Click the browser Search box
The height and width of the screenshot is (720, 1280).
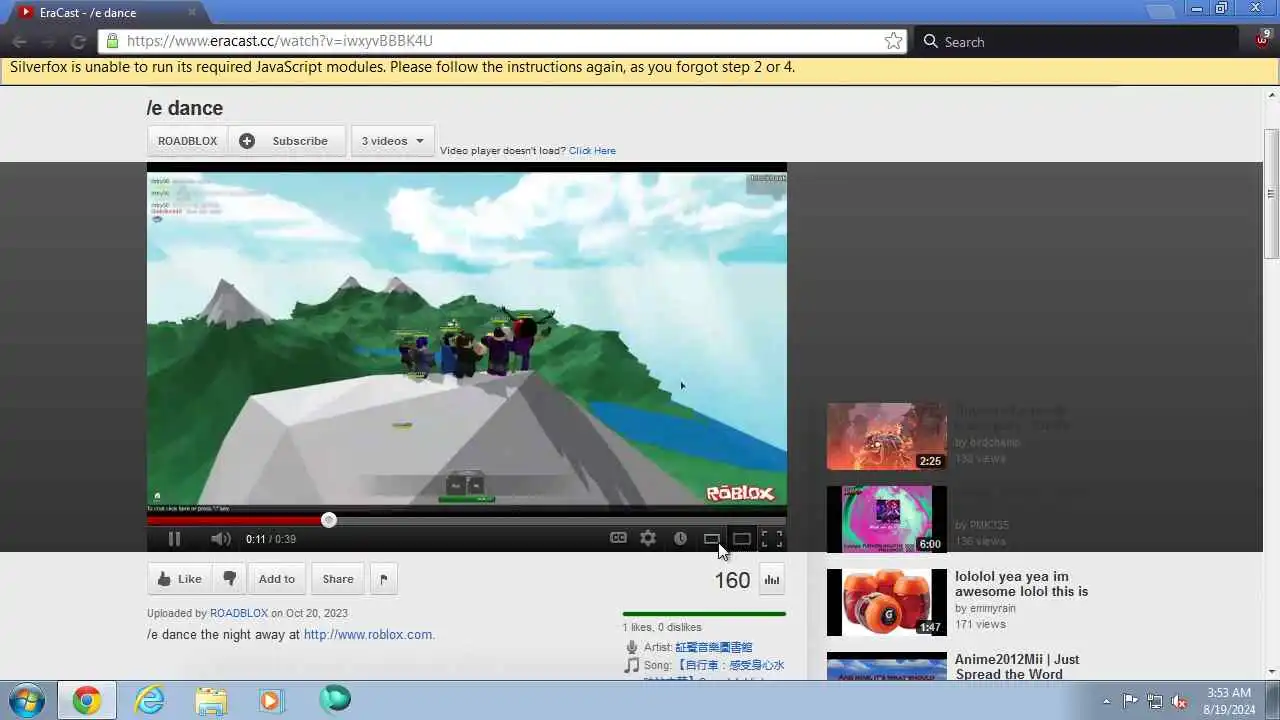tap(1075, 41)
